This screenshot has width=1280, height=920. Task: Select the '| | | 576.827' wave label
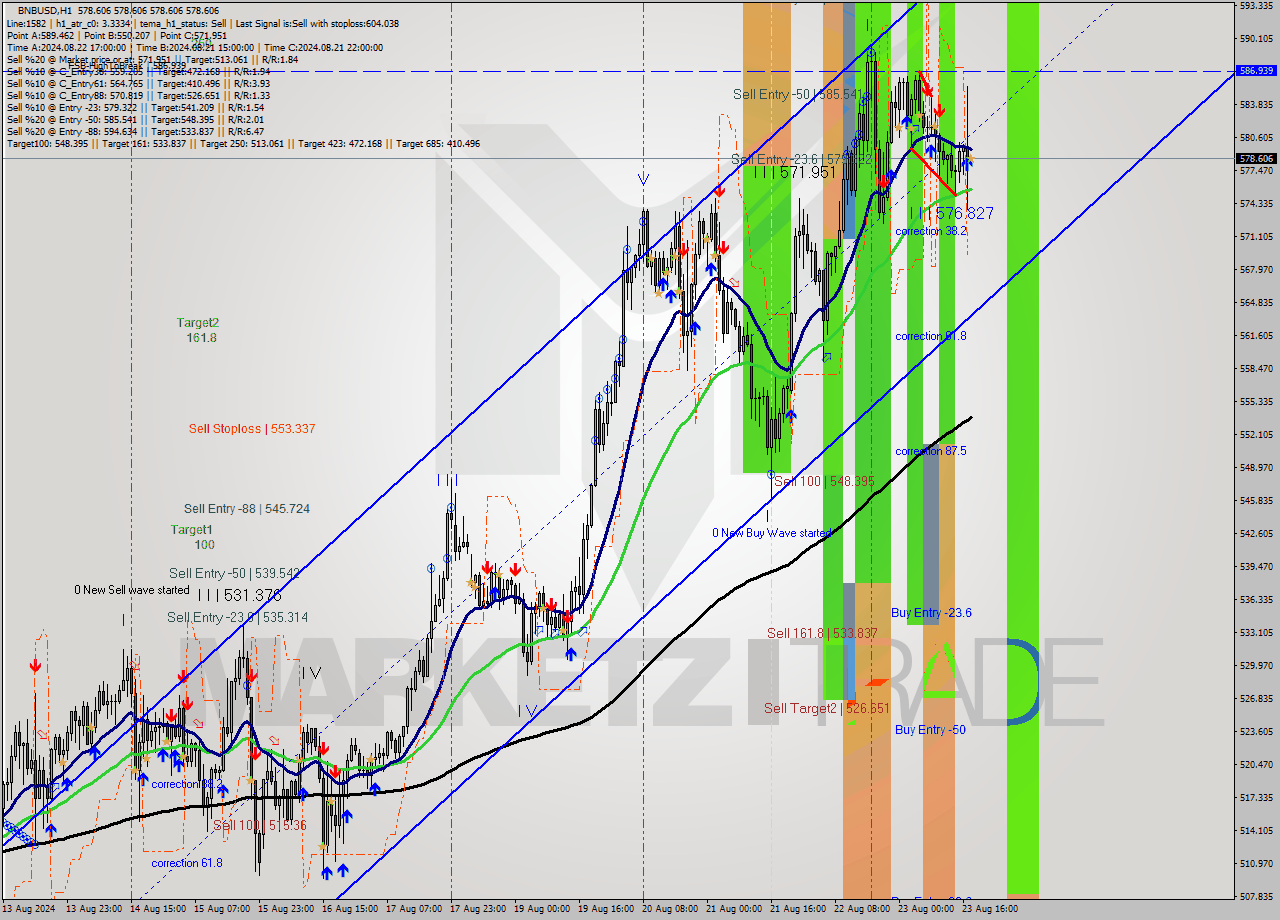[952, 213]
